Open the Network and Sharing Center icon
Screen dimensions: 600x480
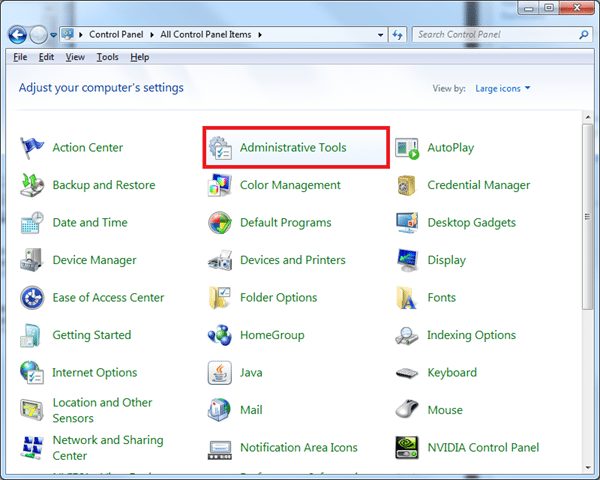(x=32, y=447)
